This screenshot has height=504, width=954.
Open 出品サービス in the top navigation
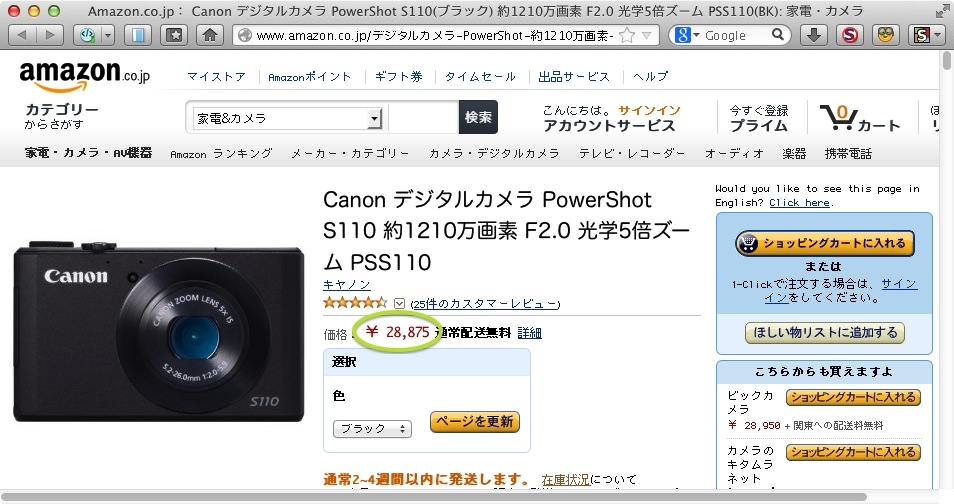tap(574, 77)
